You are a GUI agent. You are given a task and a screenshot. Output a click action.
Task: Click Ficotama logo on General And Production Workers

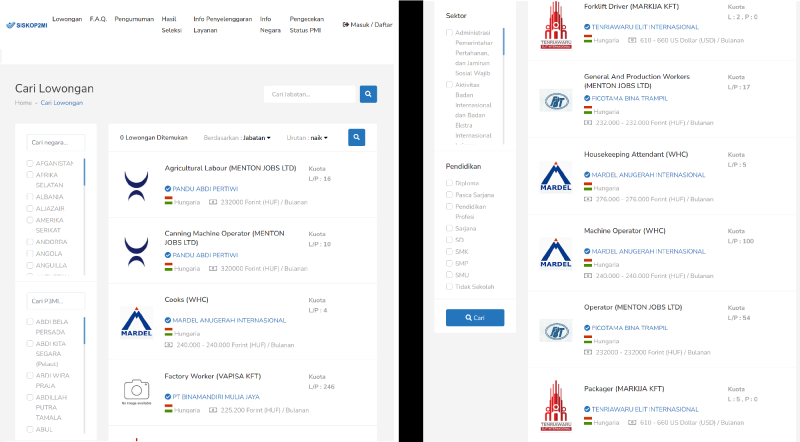tap(556, 101)
